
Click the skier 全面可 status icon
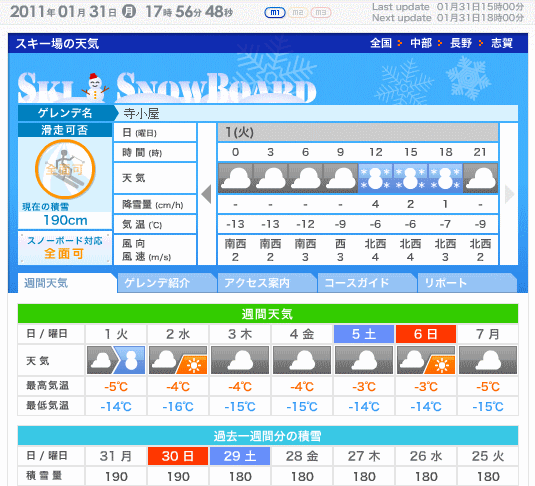coord(65,169)
